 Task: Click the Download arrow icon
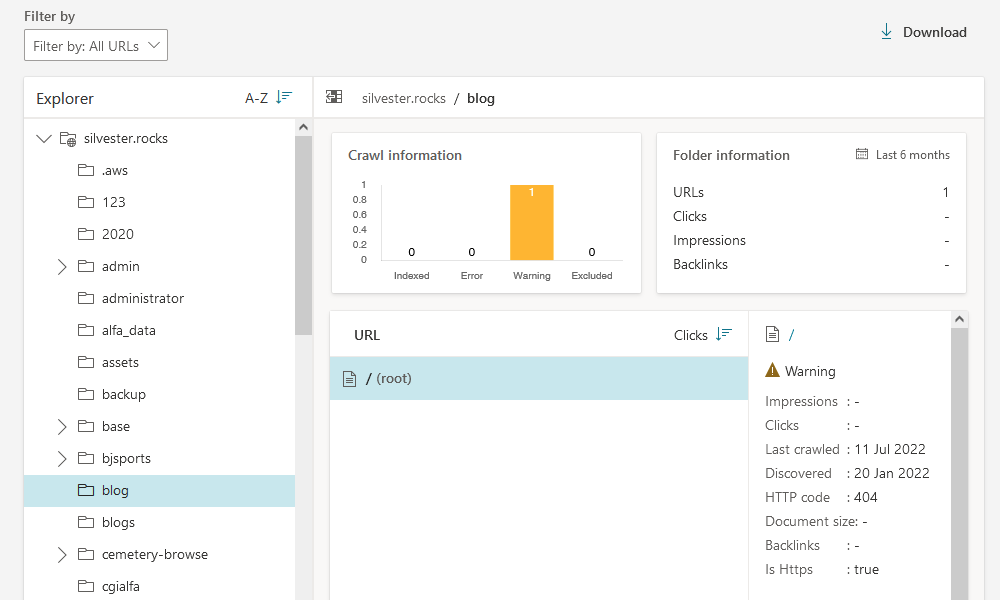[886, 32]
